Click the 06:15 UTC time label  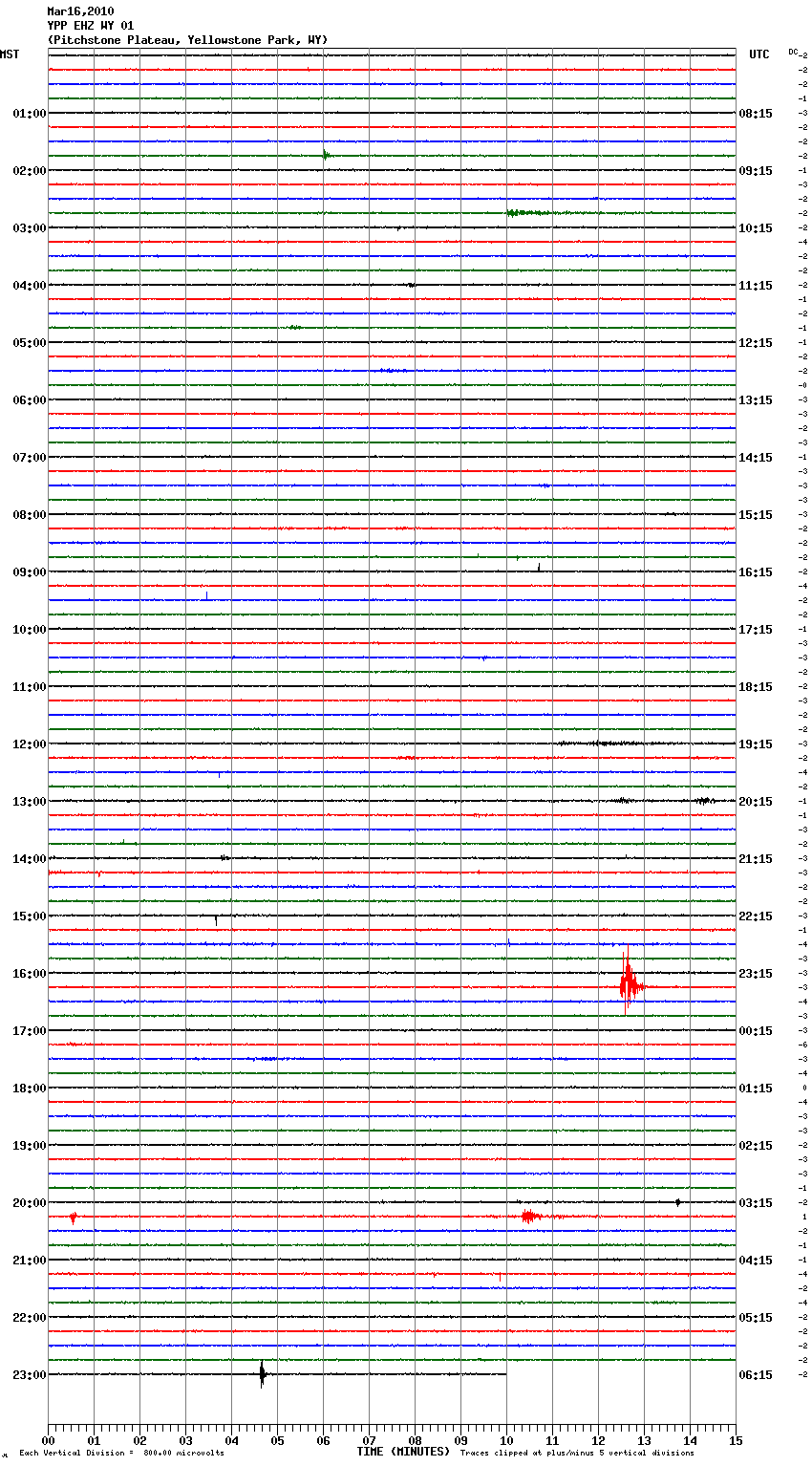[756, 1375]
